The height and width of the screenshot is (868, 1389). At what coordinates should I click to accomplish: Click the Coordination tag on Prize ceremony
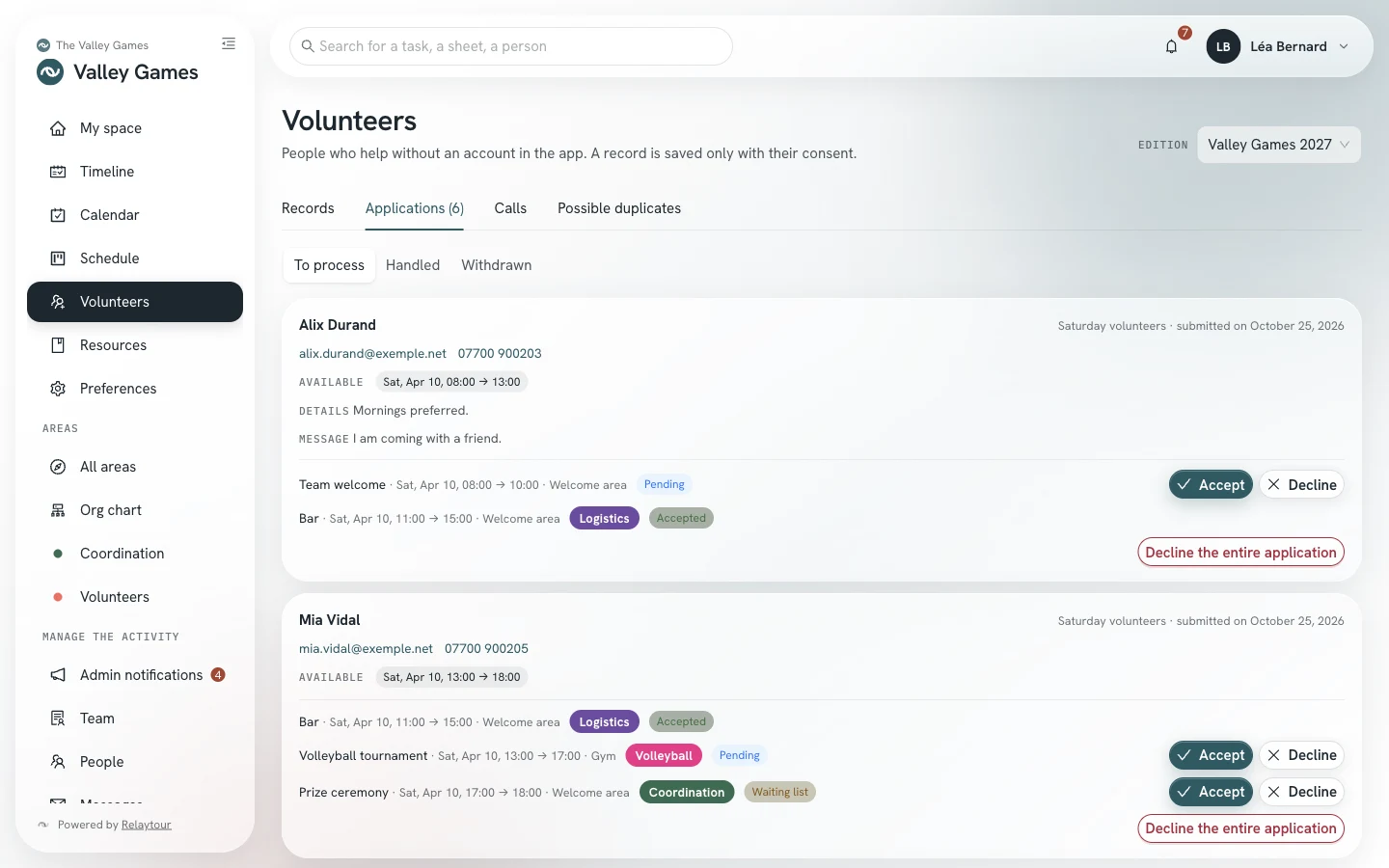[687, 793]
